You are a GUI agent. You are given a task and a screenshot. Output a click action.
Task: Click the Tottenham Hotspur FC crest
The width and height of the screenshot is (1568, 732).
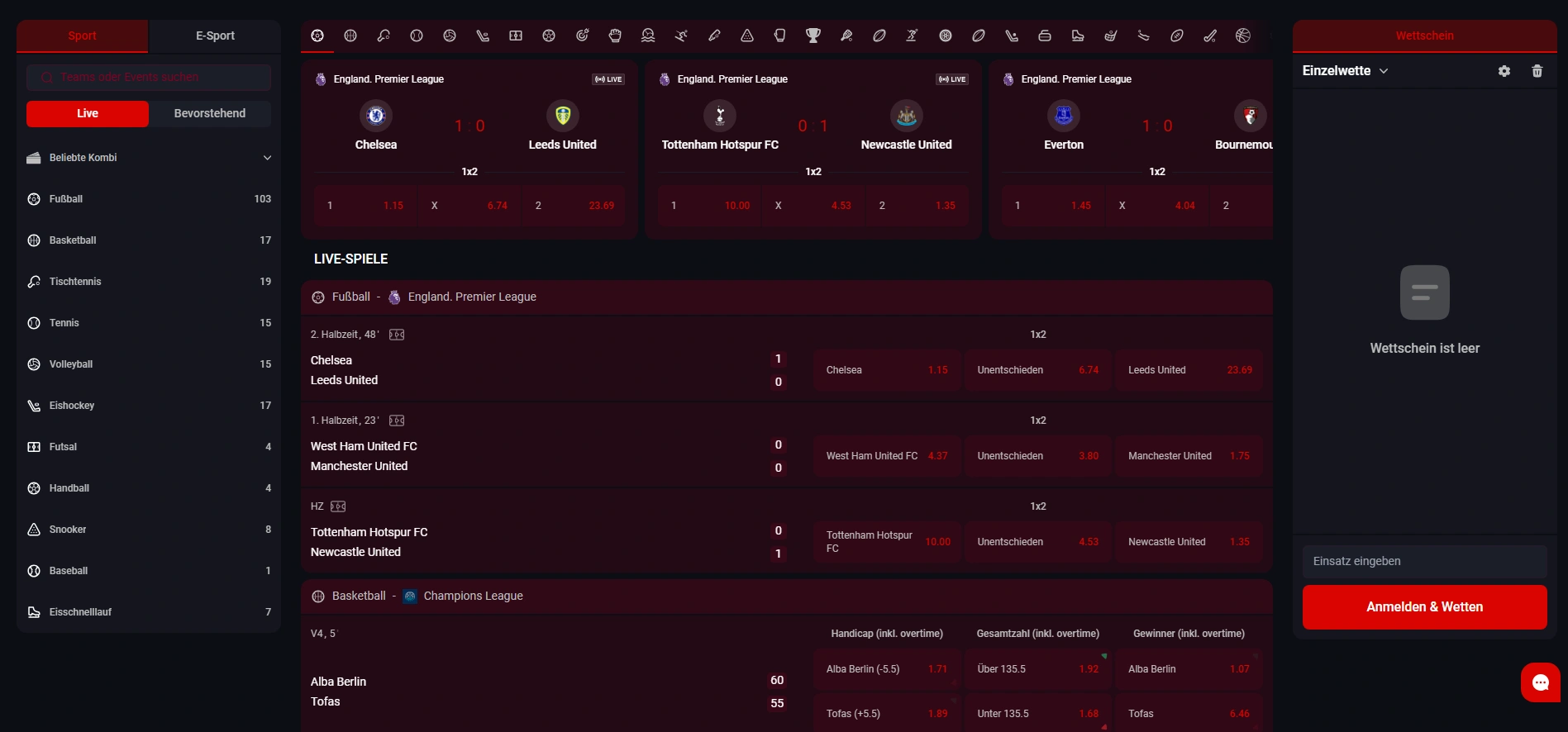point(720,116)
